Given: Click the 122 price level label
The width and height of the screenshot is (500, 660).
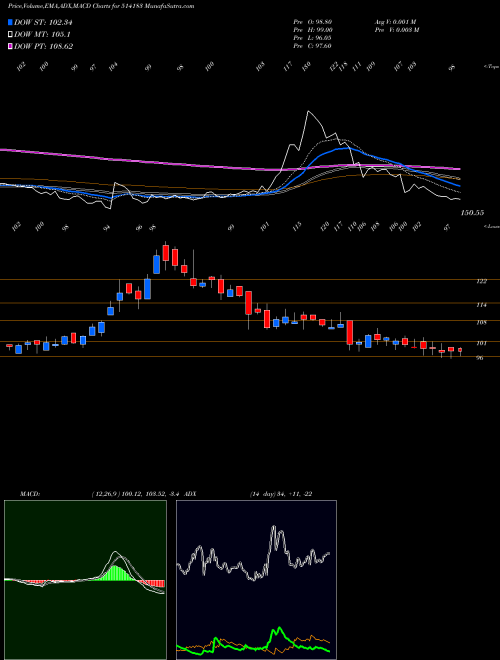Looking at the screenshot, I should coord(481,281).
